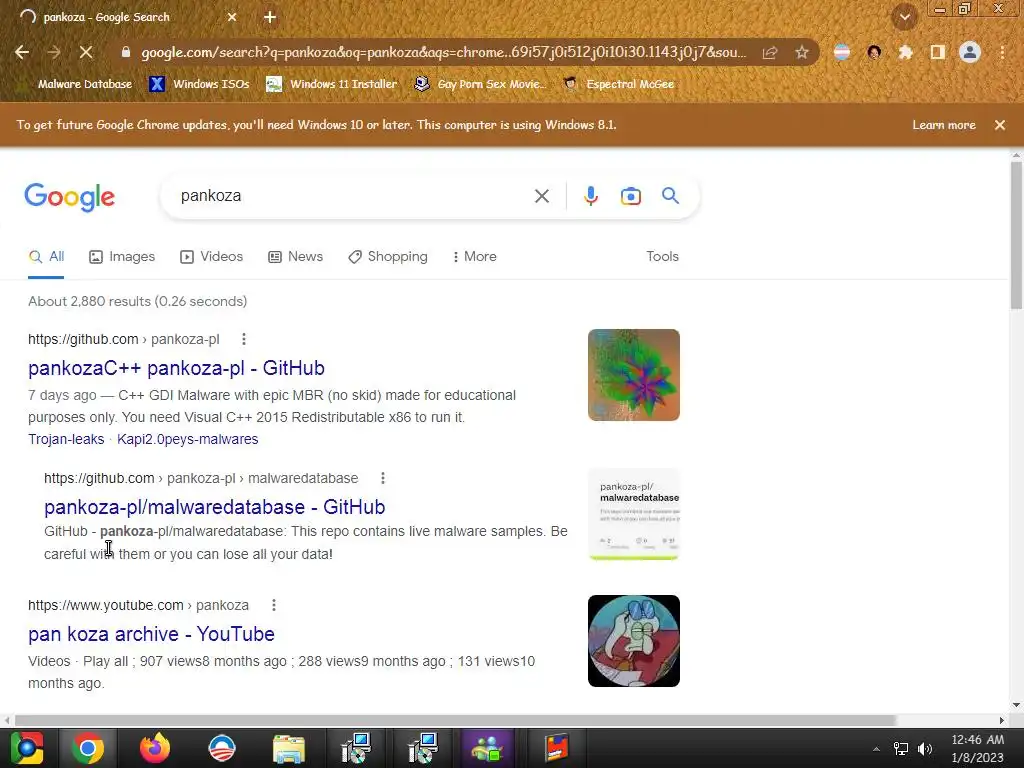Screen dimensions: 1024x768
Task: Close the pankoza Google Search tab
Action: click(x=232, y=18)
